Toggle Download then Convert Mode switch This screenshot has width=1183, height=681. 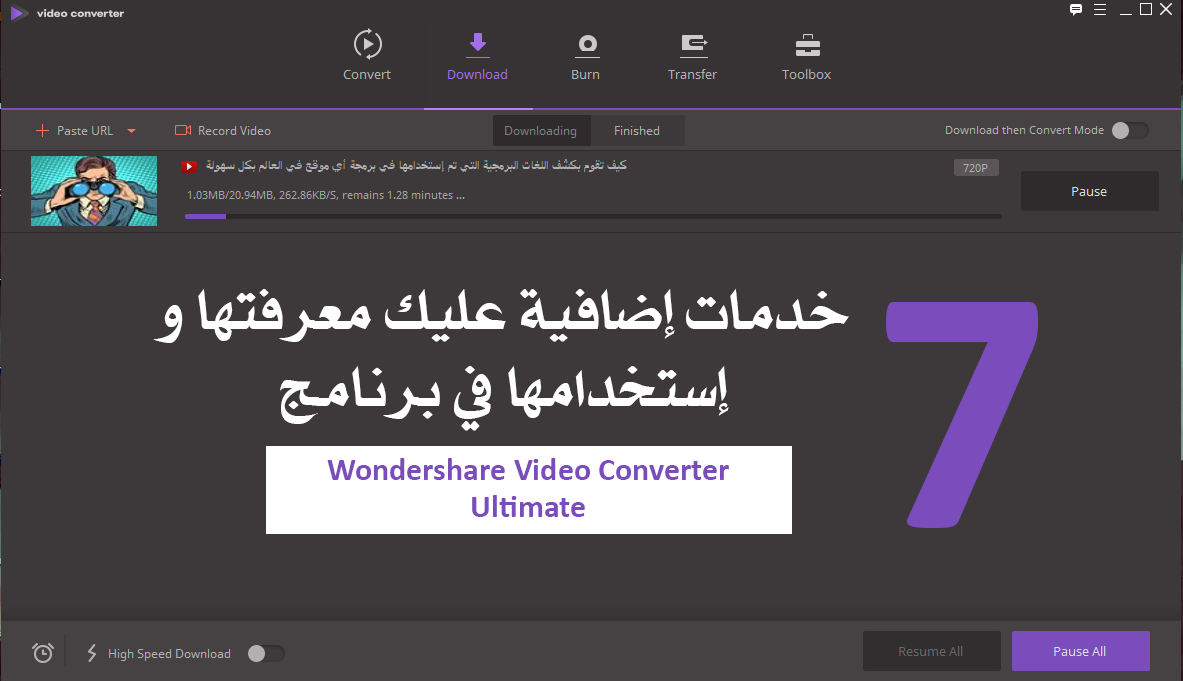(x=1129, y=130)
